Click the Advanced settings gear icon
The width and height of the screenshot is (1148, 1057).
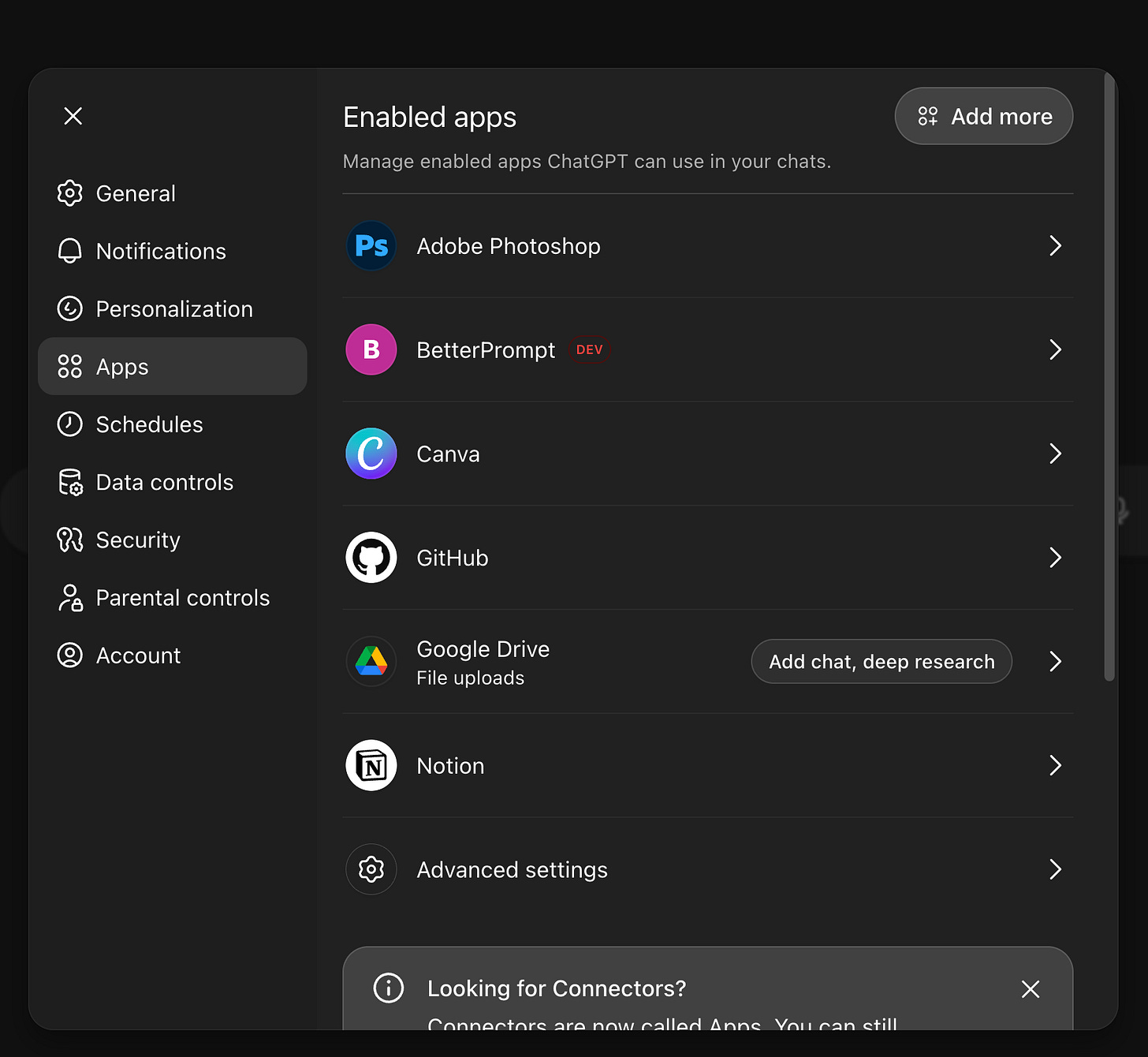371,869
